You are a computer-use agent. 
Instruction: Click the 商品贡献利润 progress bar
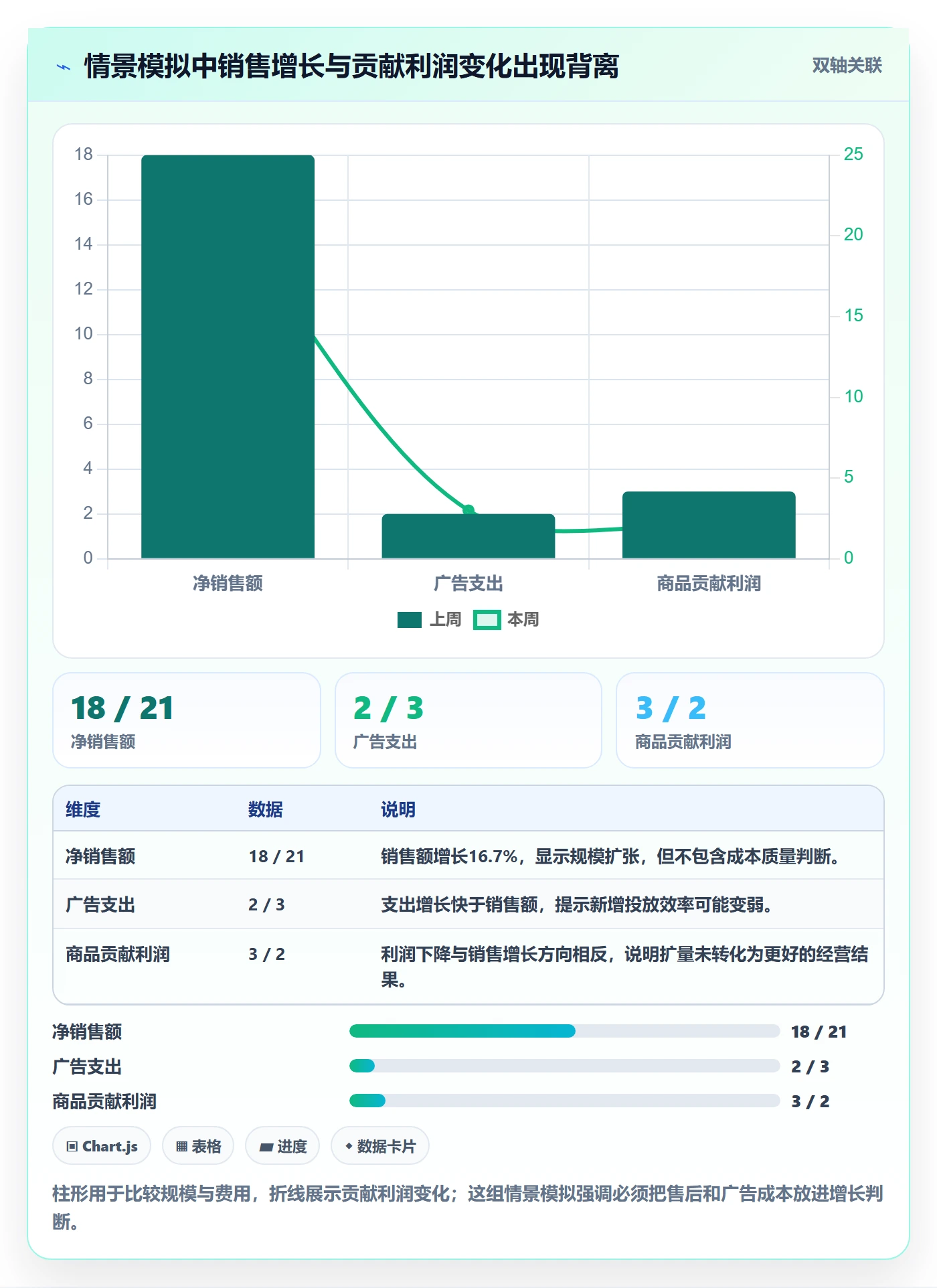coord(564,1101)
